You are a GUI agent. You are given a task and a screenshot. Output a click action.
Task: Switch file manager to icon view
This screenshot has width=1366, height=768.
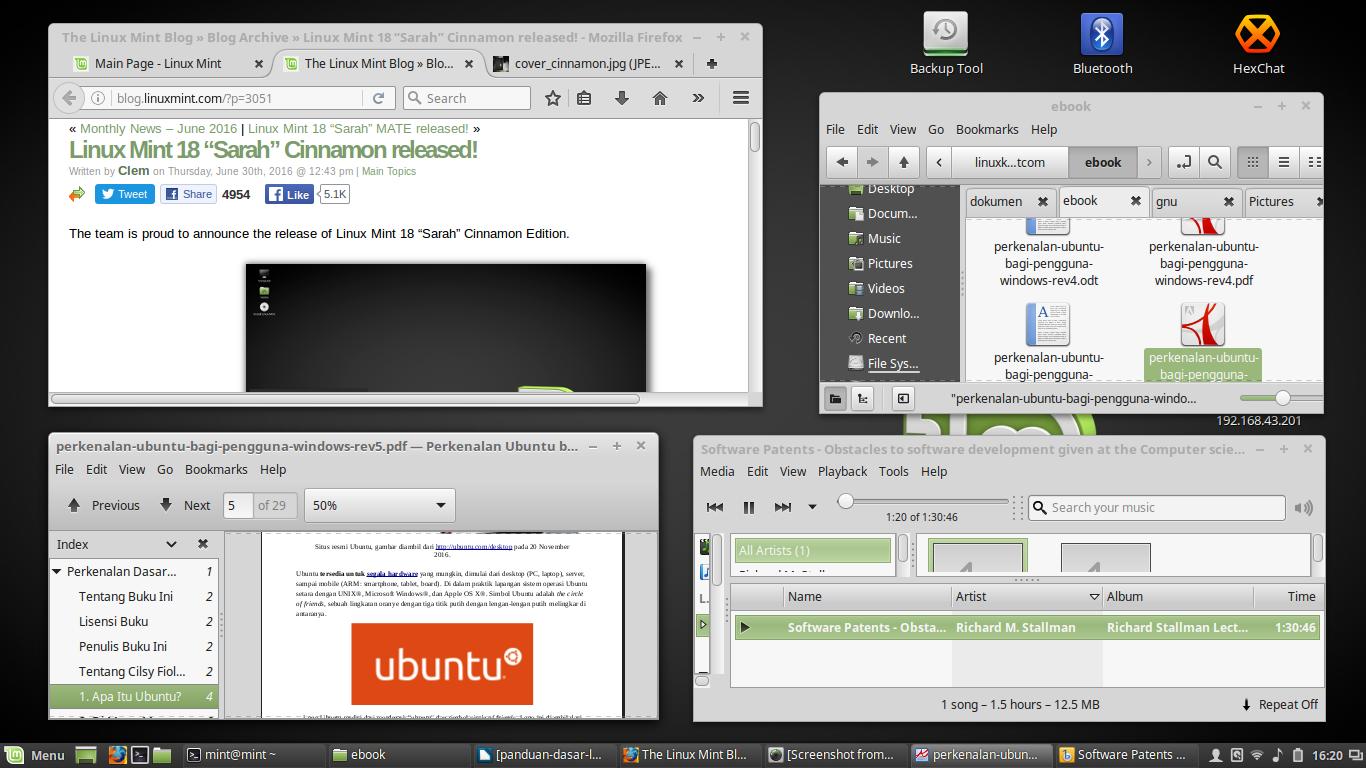(1252, 162)
